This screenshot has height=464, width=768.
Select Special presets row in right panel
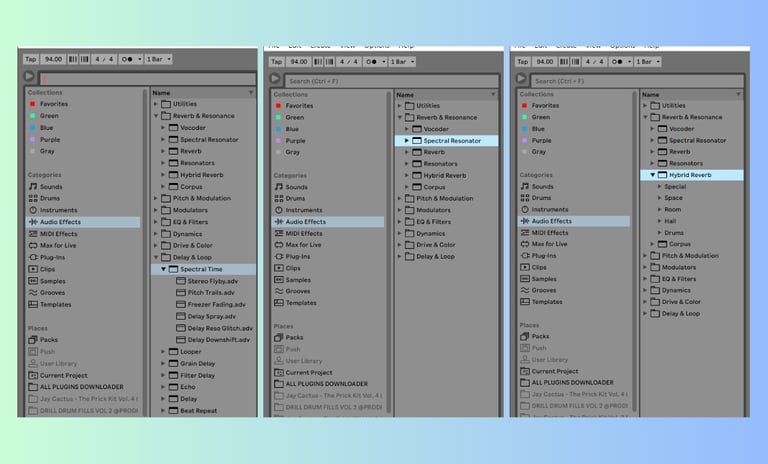click(675, 187)
